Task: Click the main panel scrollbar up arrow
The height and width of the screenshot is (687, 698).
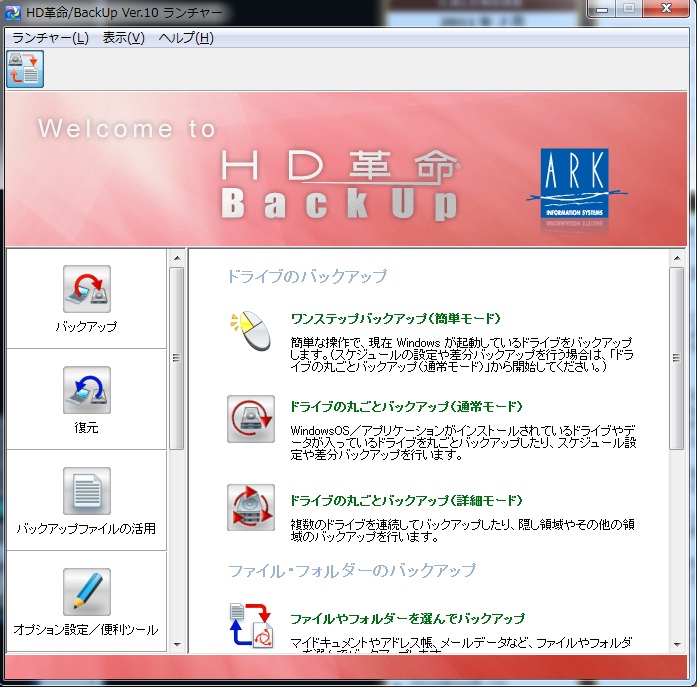Action: [x=677, y=258]
